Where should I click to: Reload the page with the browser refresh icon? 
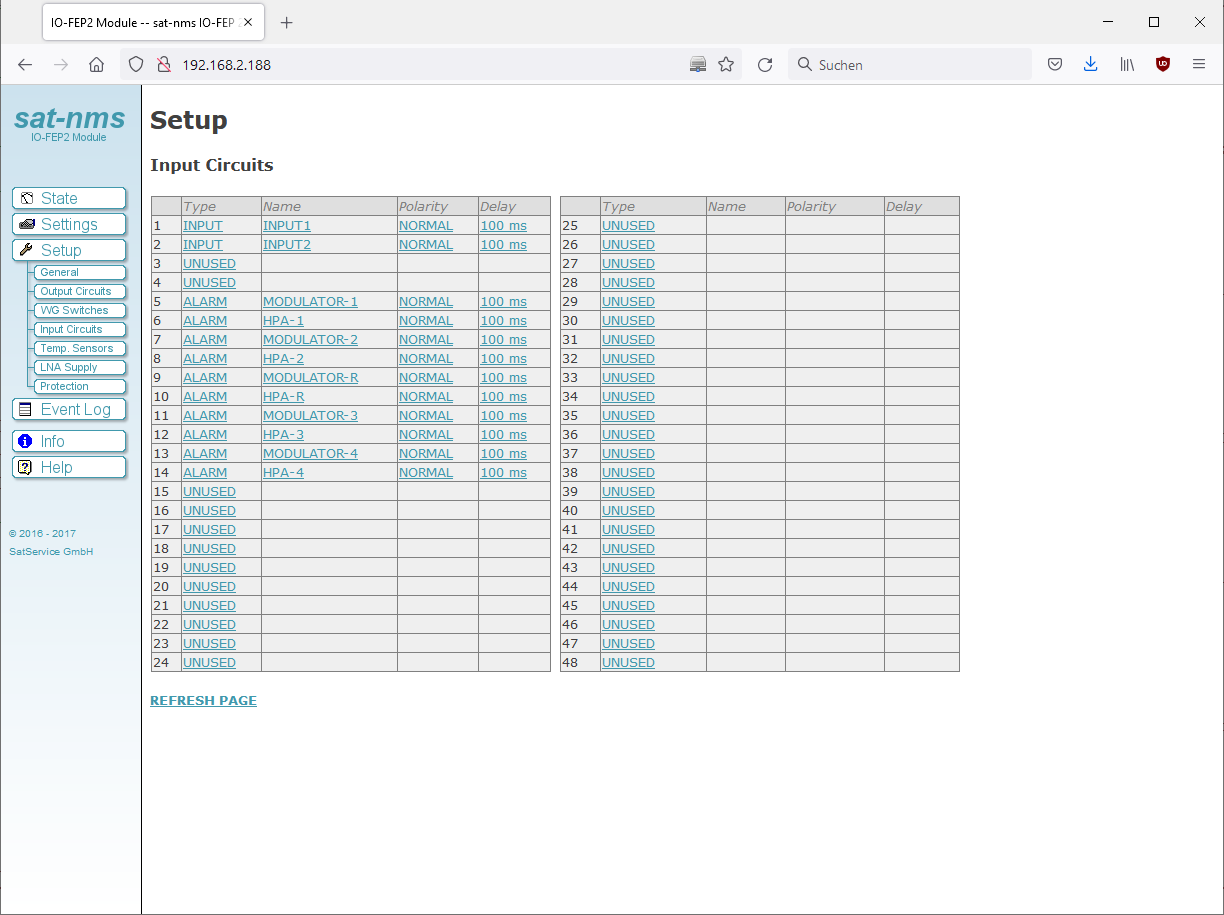[x=765, y=65]
